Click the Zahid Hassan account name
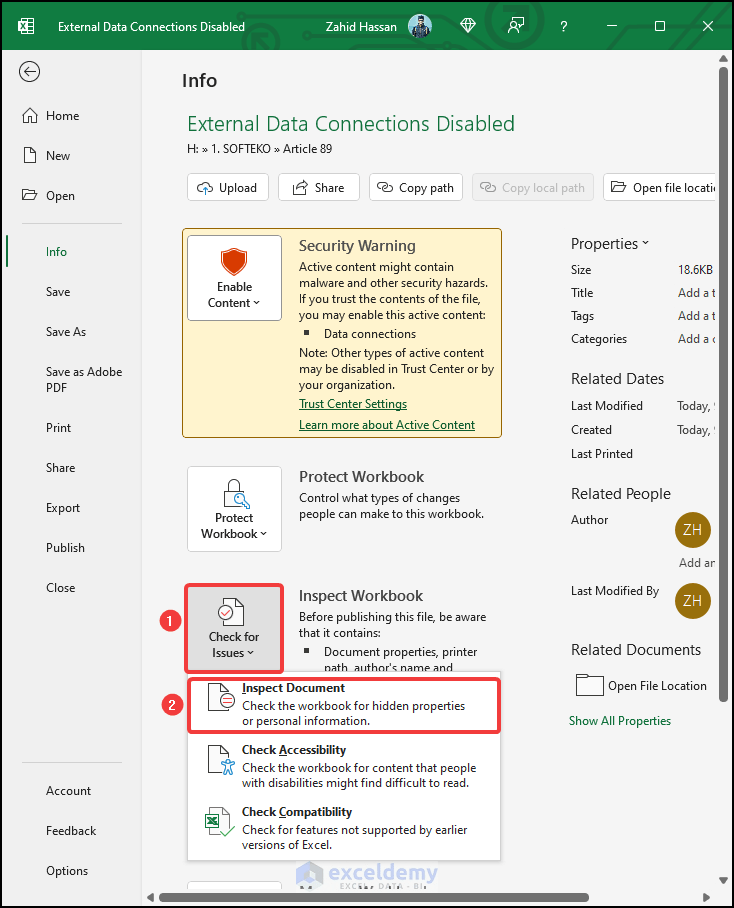The height and width of the screenshot is (908, 734). [361, 27]
